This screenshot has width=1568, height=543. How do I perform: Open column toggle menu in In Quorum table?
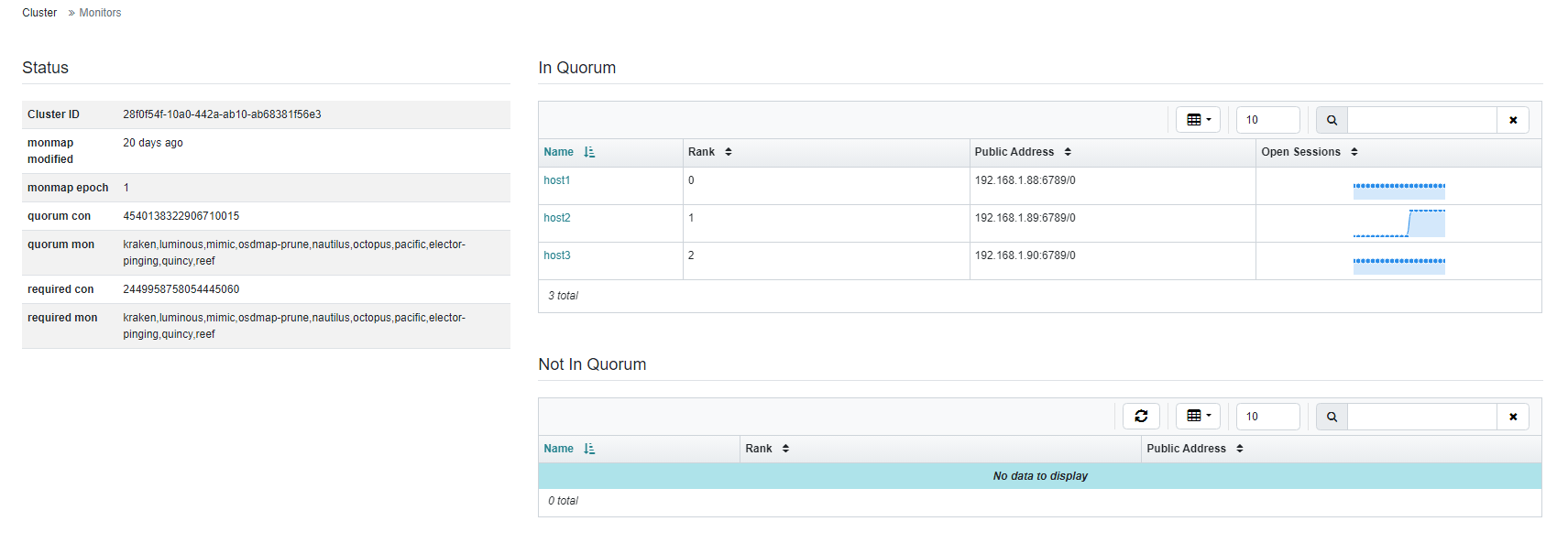[1198, 120]
